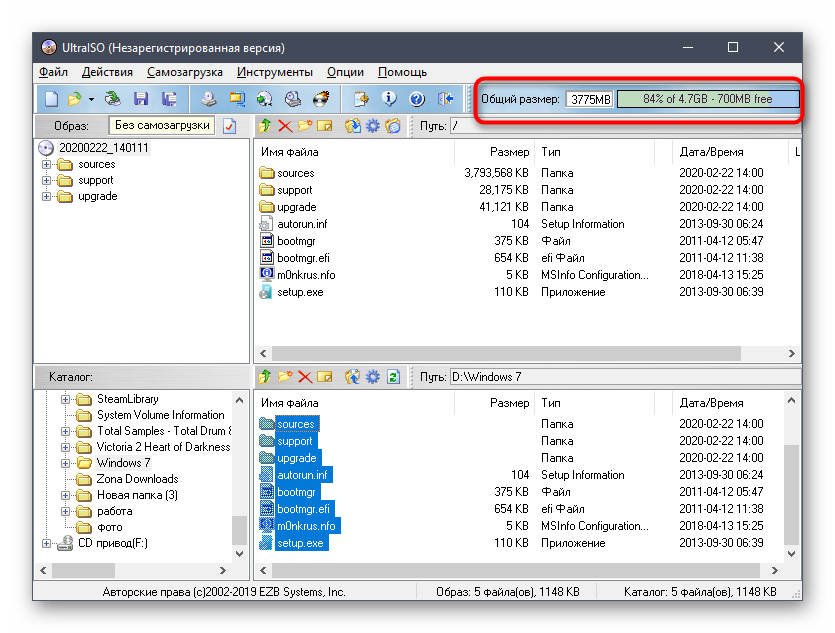Click the gear icon in lower catalog toolbar

coord(373,377)
